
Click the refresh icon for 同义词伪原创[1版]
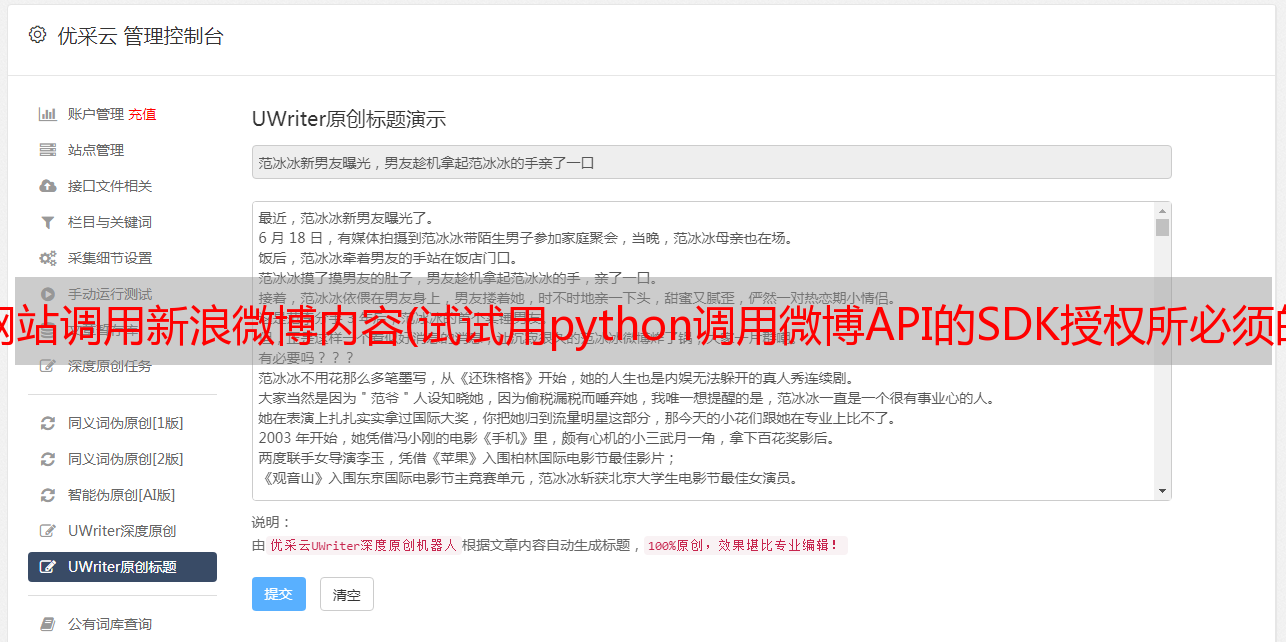coord(47,423)
